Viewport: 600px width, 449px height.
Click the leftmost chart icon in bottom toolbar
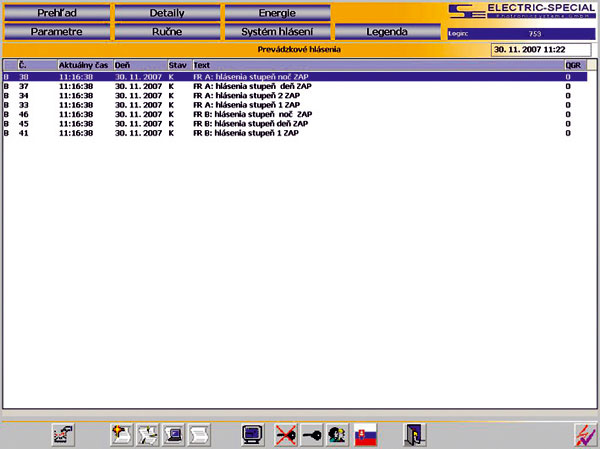tap(64, 434)
